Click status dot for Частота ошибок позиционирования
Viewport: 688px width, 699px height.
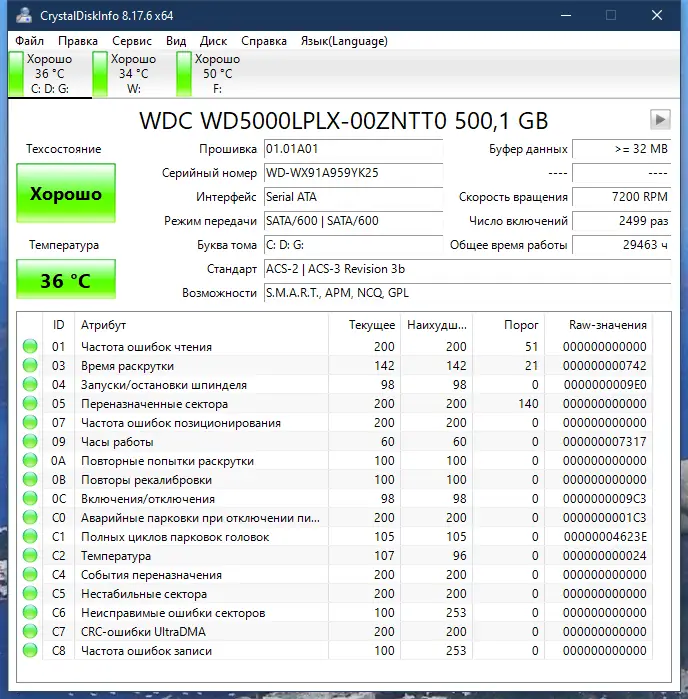(30, 423)
